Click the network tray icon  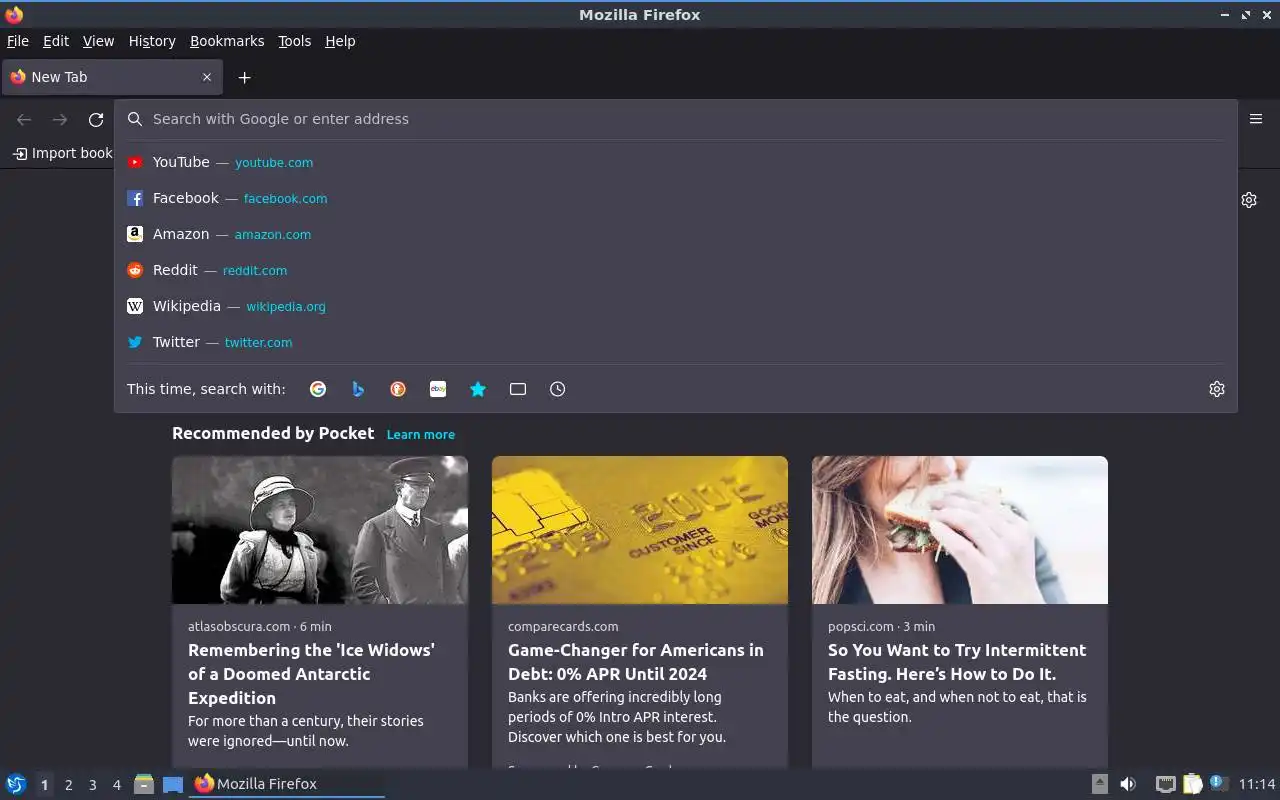[x=1165, y=784]
